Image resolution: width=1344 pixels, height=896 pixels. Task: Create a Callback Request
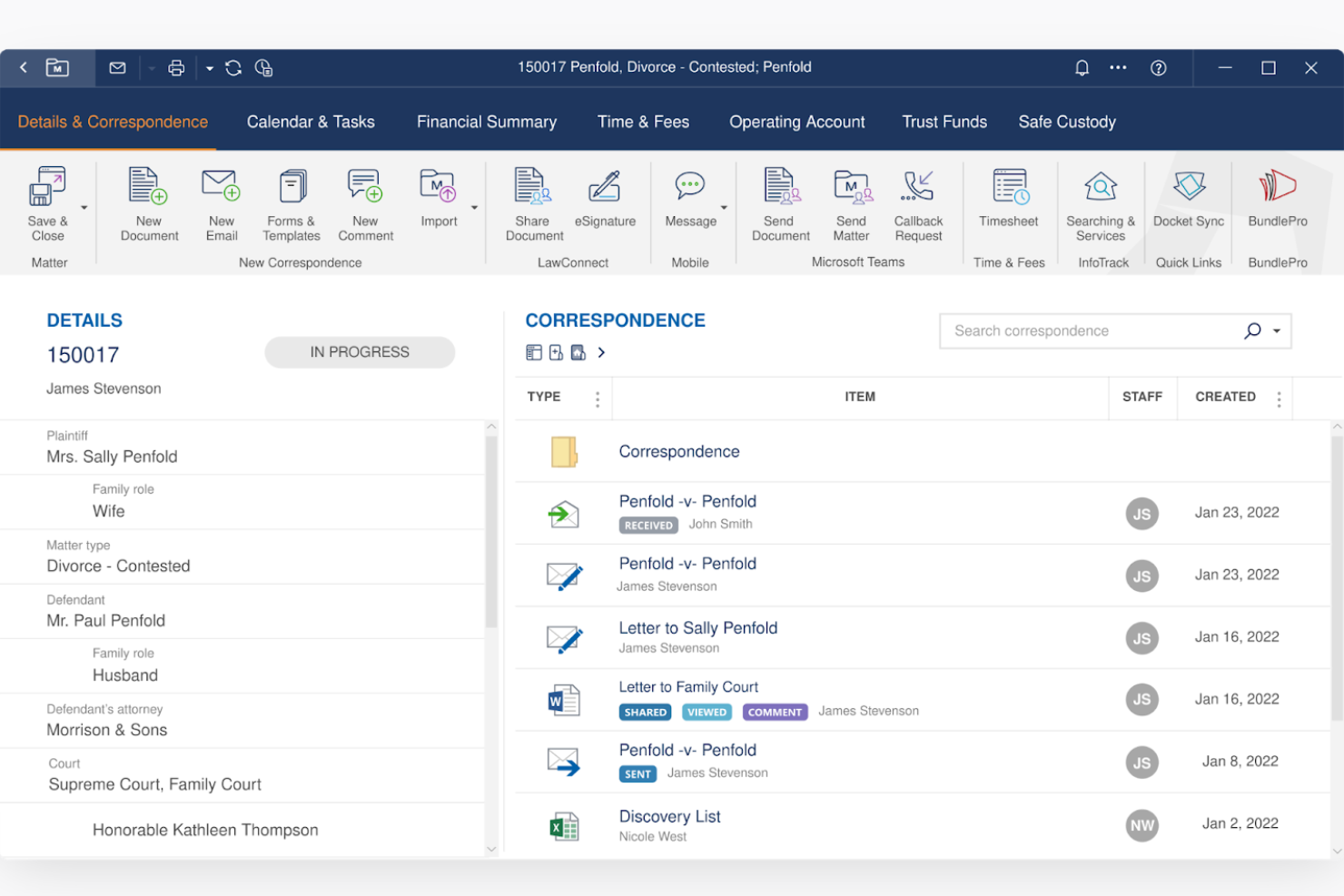[918, 204]
